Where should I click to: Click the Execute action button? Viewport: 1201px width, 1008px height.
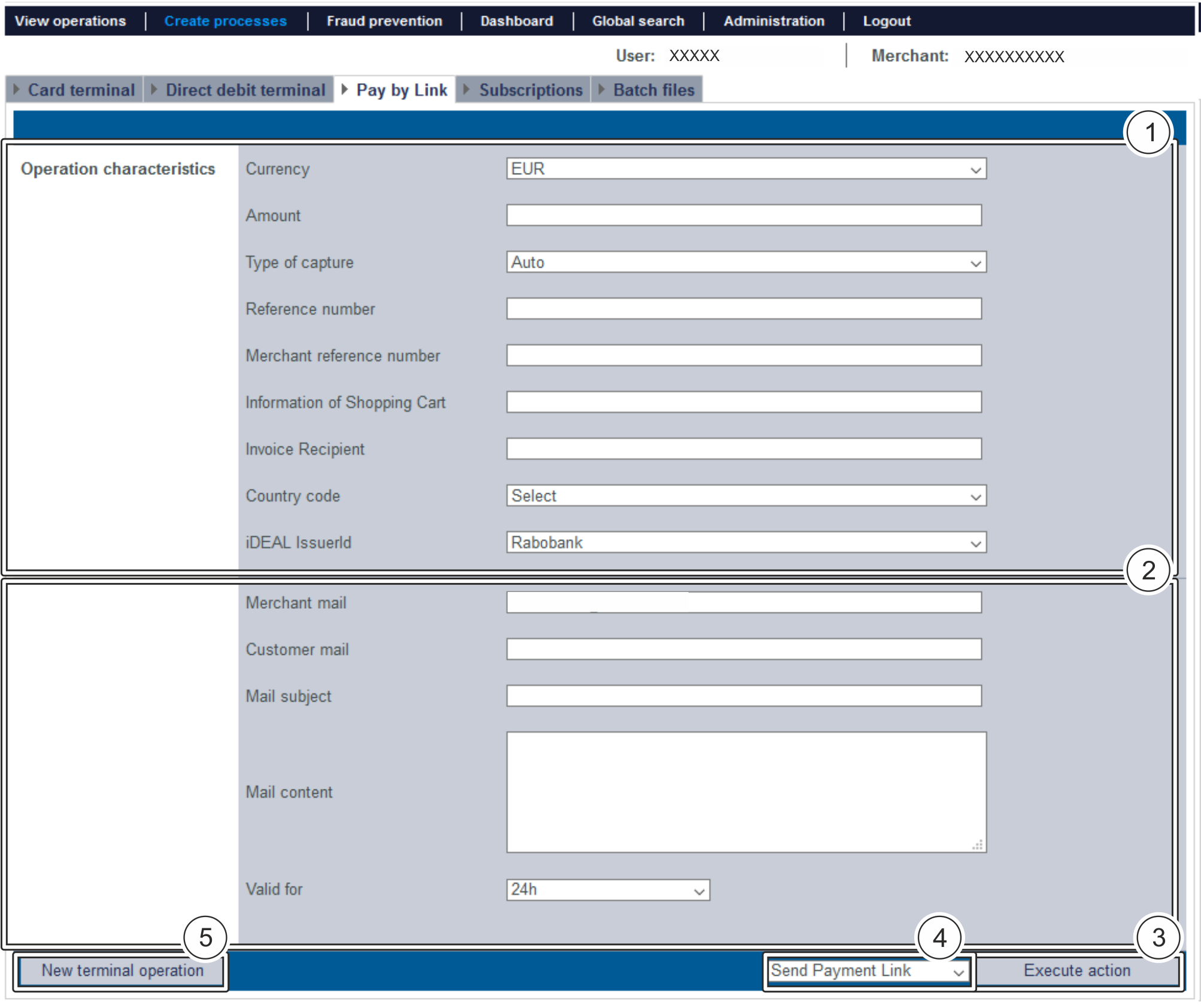coord(1076,970)
